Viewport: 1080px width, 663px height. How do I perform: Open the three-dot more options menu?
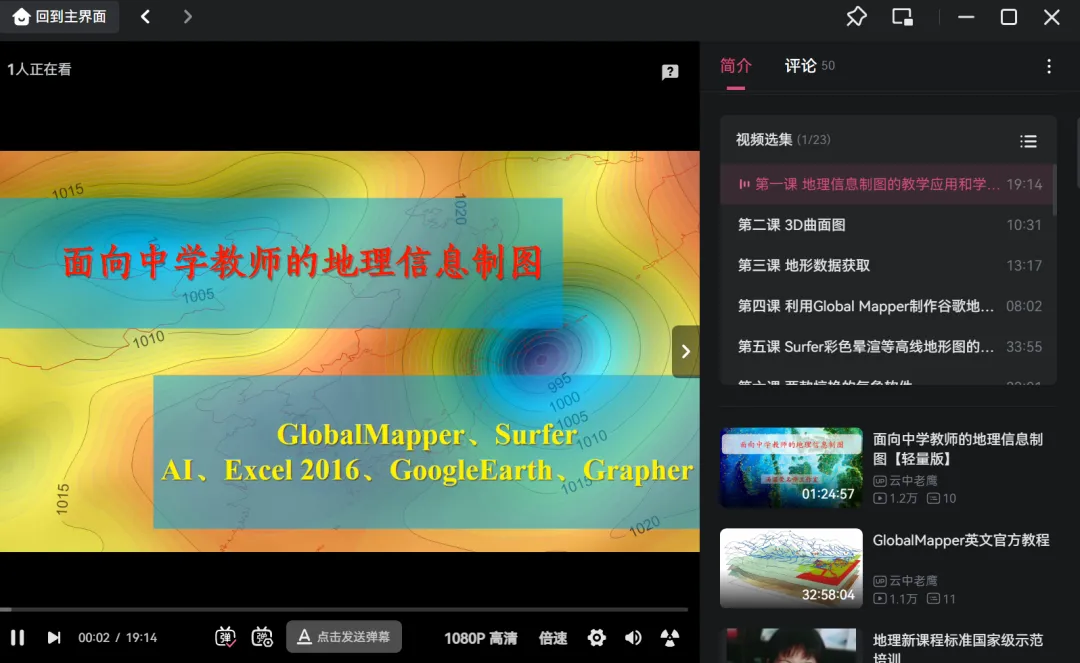tap(1048, 66)
